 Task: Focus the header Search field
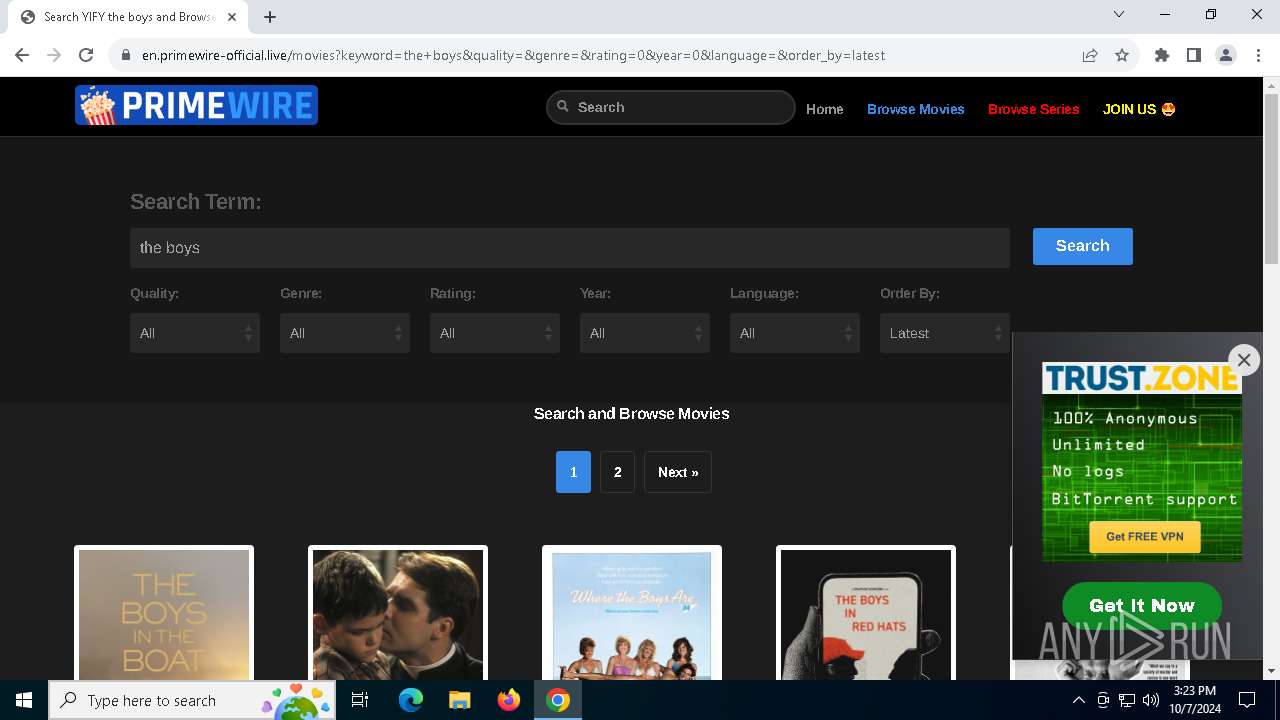coord(671,107)
